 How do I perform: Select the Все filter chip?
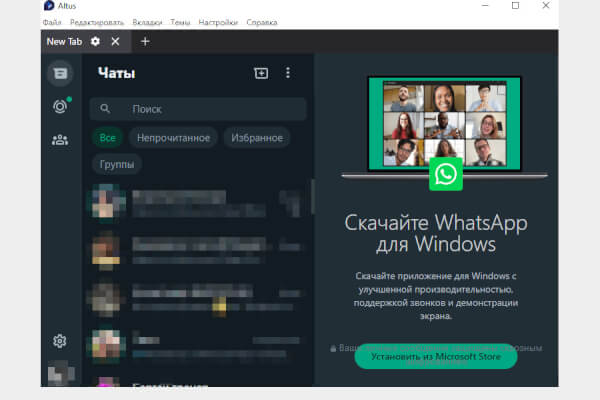[108, 138]
